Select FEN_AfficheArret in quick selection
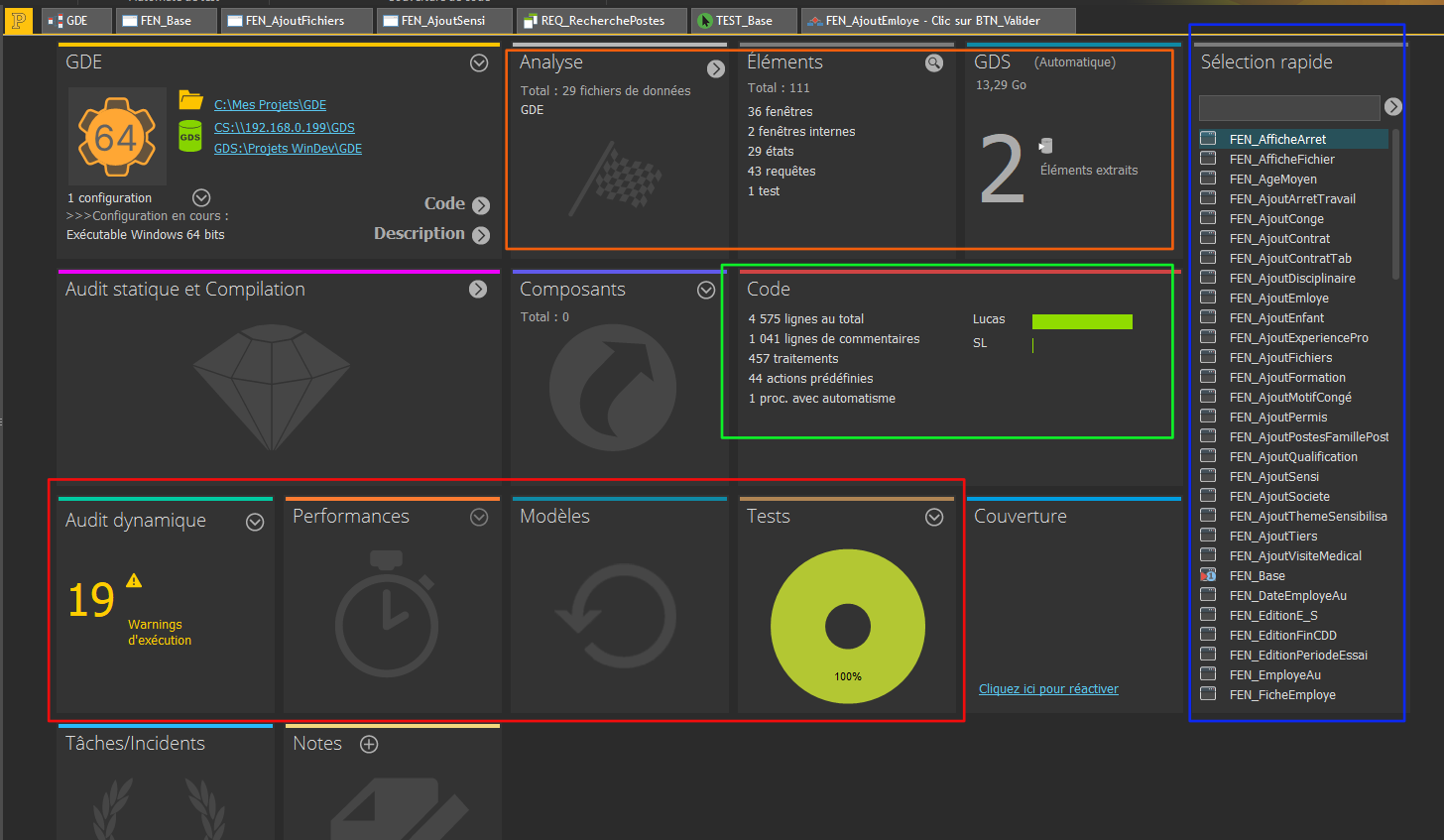 point(1293,139)
